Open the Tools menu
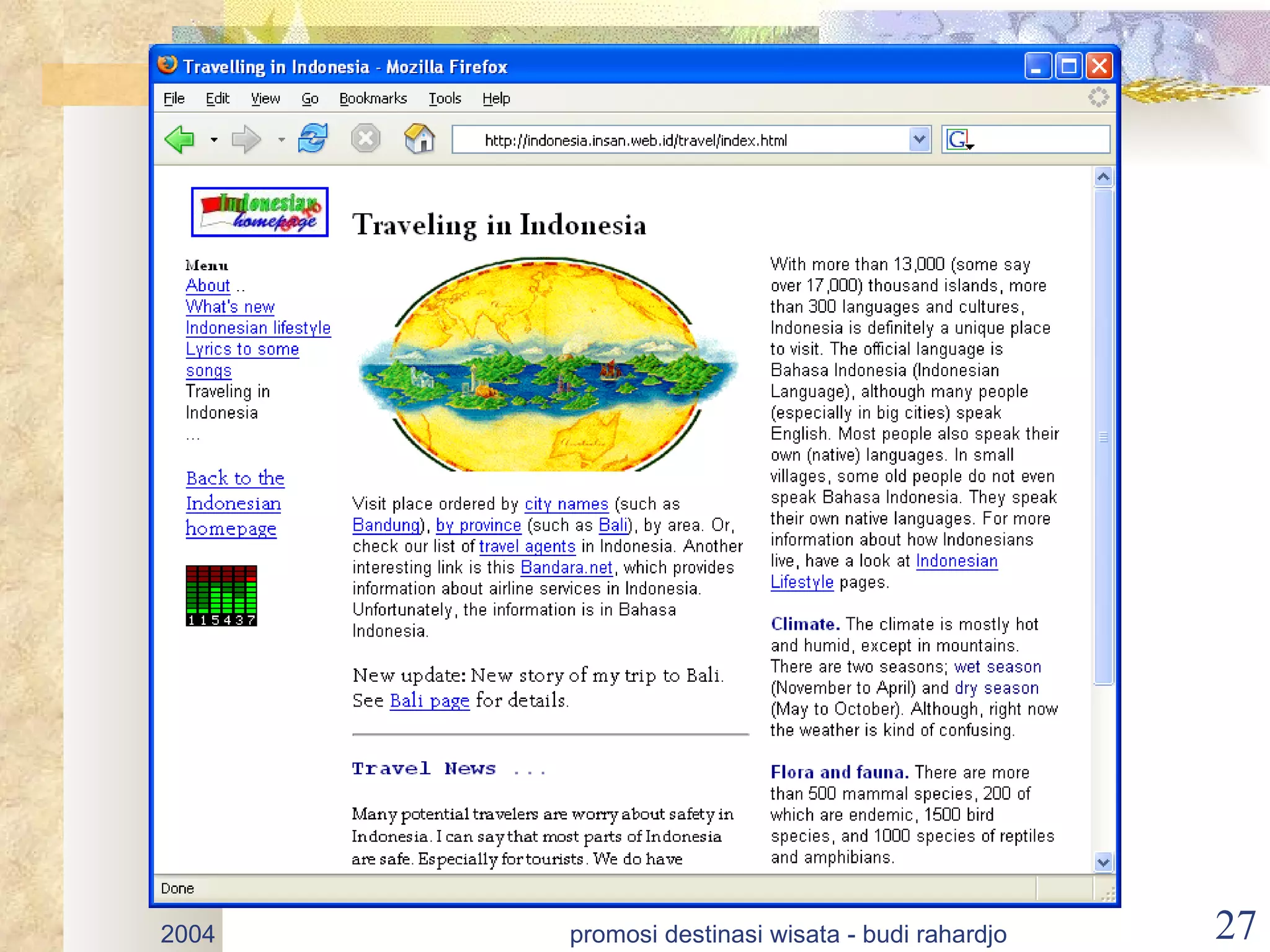The height and width of the screenshot is (952, 1270). tap(445, 99)
